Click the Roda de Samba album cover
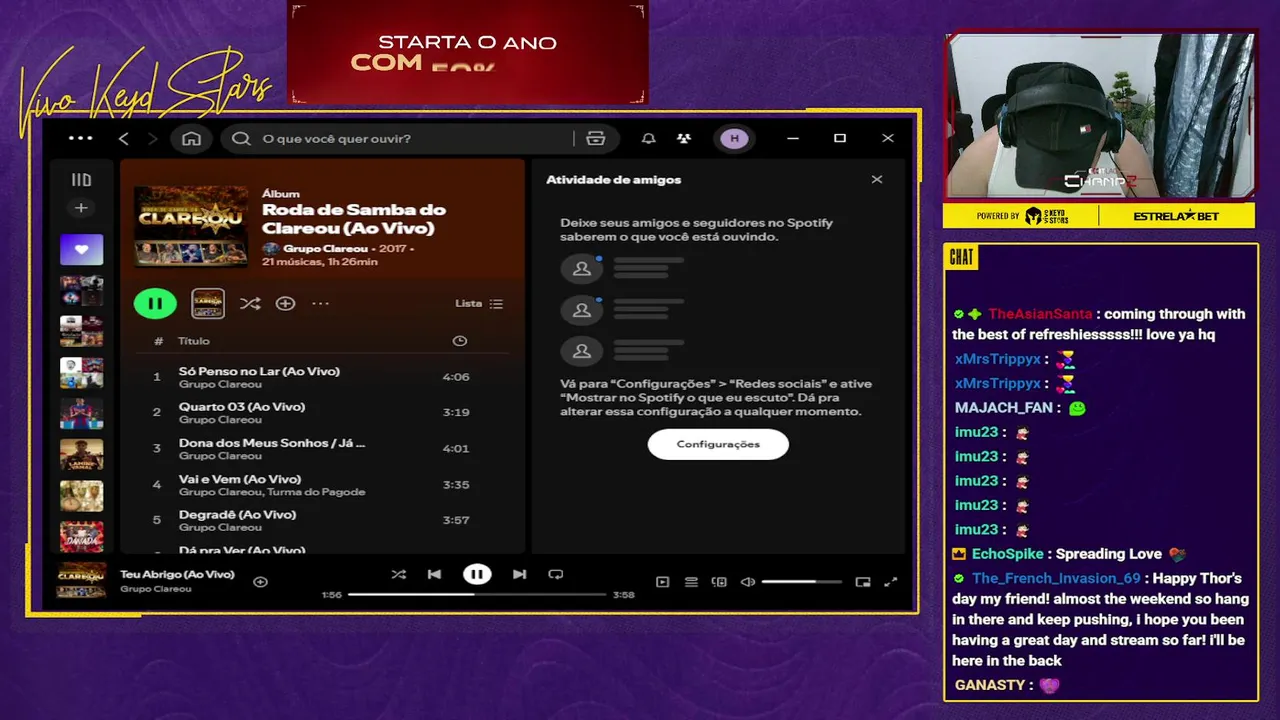 tap(191, 225)
